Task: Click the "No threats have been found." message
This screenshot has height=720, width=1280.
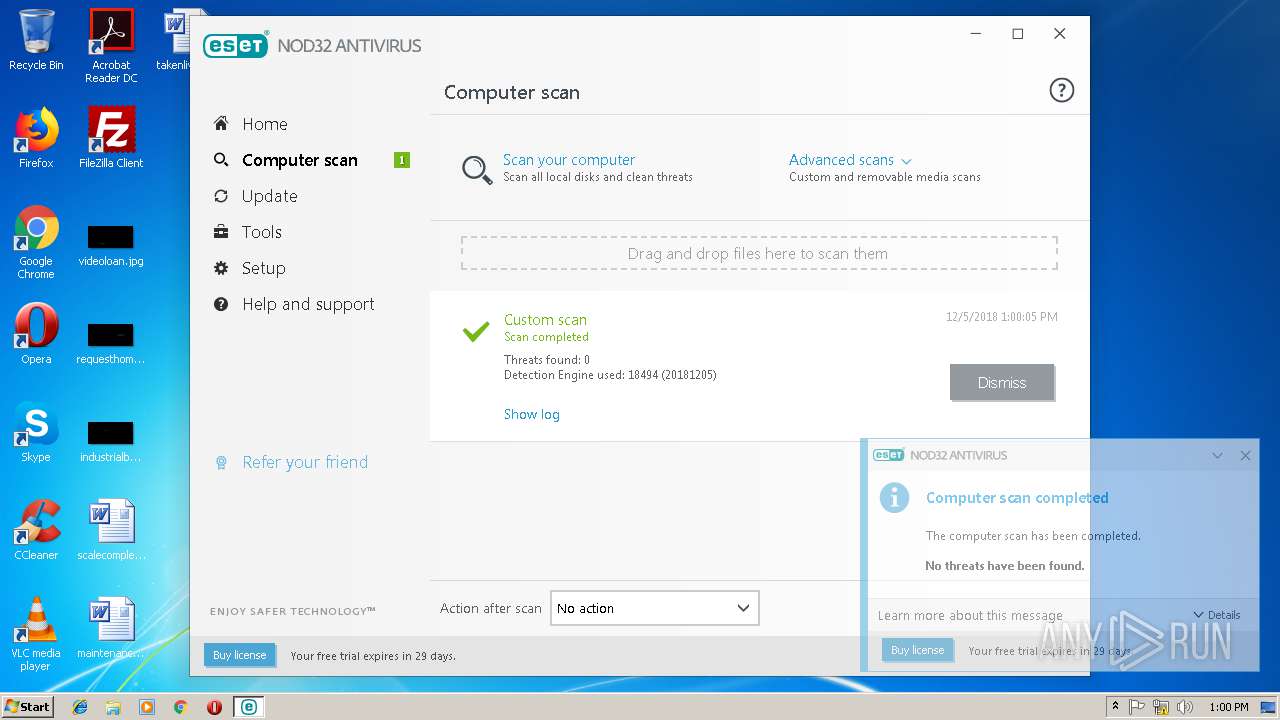Action: pos(1005,565)
